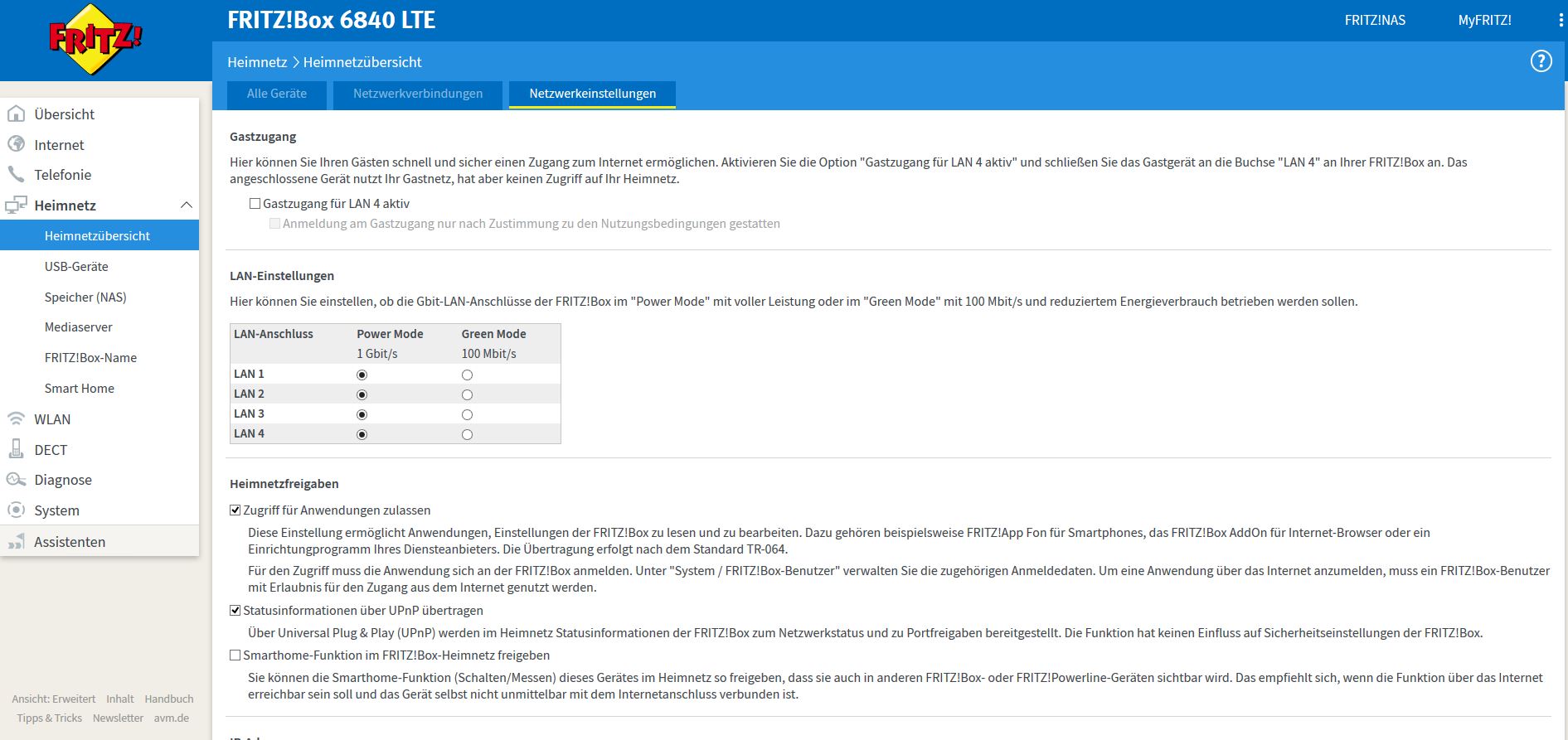The image size is (1568, 740).
Task: Click the DECT phone icon
Action: [x=16, y=449]
